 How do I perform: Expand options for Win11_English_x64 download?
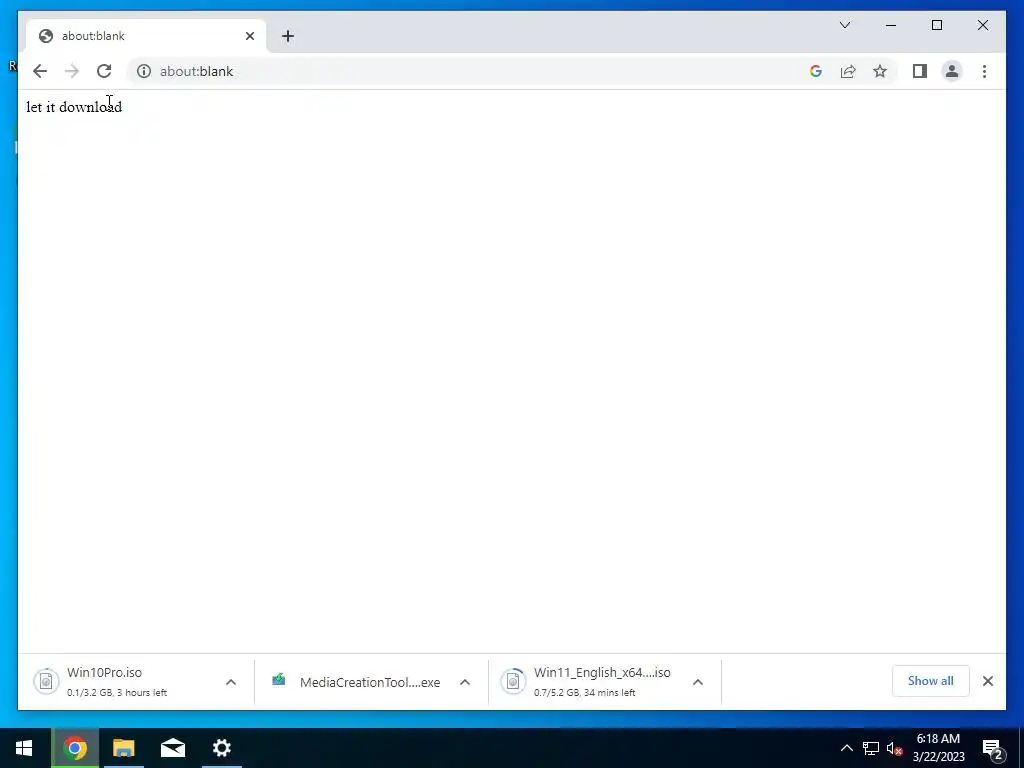coord(697,682)
